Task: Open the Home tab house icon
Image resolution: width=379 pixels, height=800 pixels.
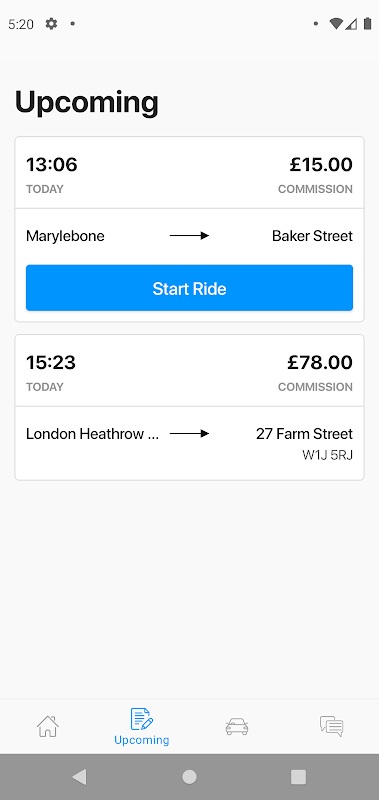Action: pos(48,726)
